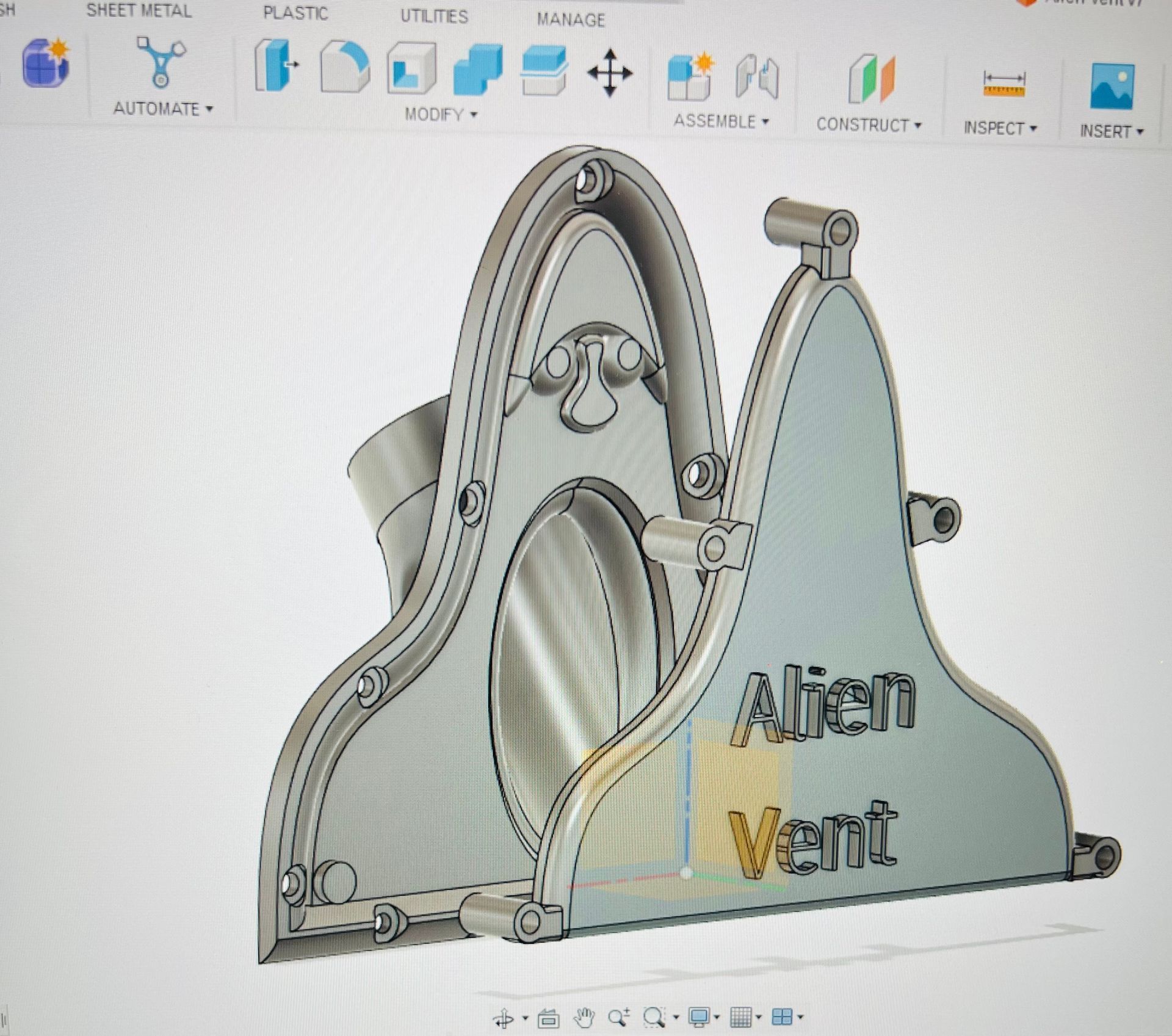Open the Utilities tab
This screenshot has width=1172, height=1036.
434,16
